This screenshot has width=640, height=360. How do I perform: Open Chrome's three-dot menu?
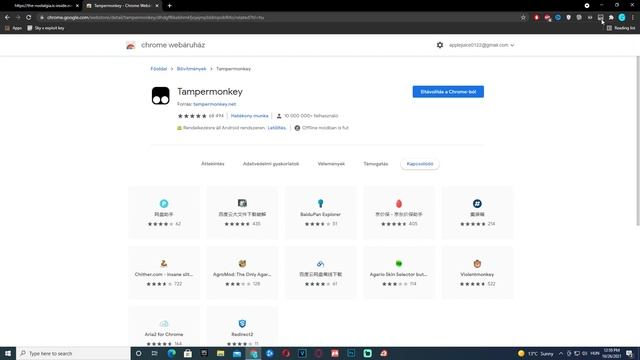[633, 18]
